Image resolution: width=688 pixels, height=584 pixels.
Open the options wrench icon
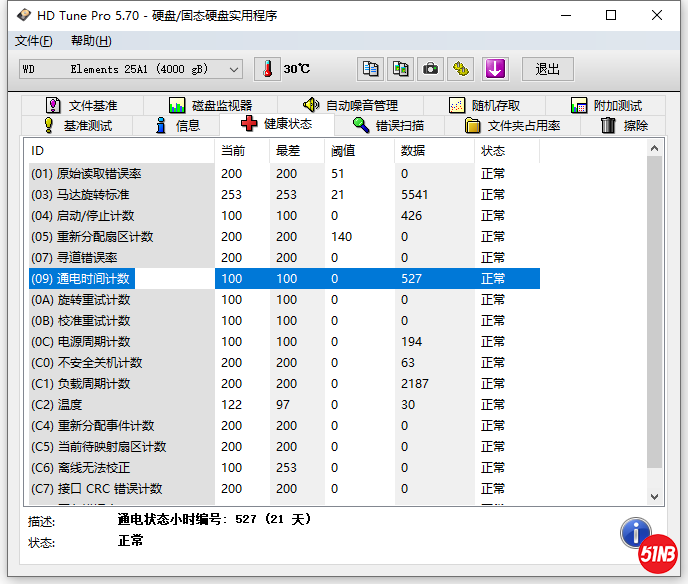(460, 69)
